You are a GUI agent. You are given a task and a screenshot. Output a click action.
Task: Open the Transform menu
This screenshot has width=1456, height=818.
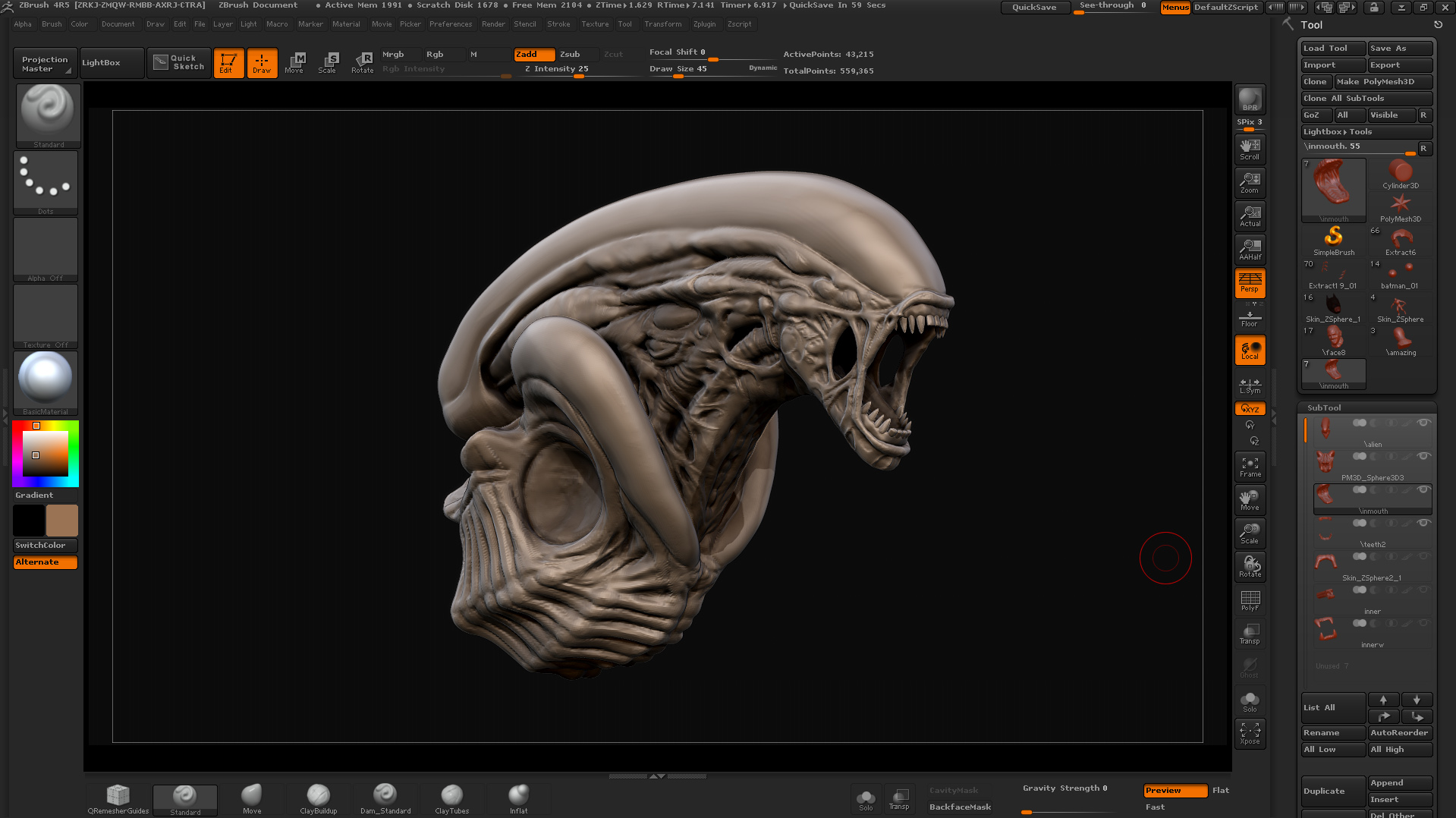click(x=662, y=24)
